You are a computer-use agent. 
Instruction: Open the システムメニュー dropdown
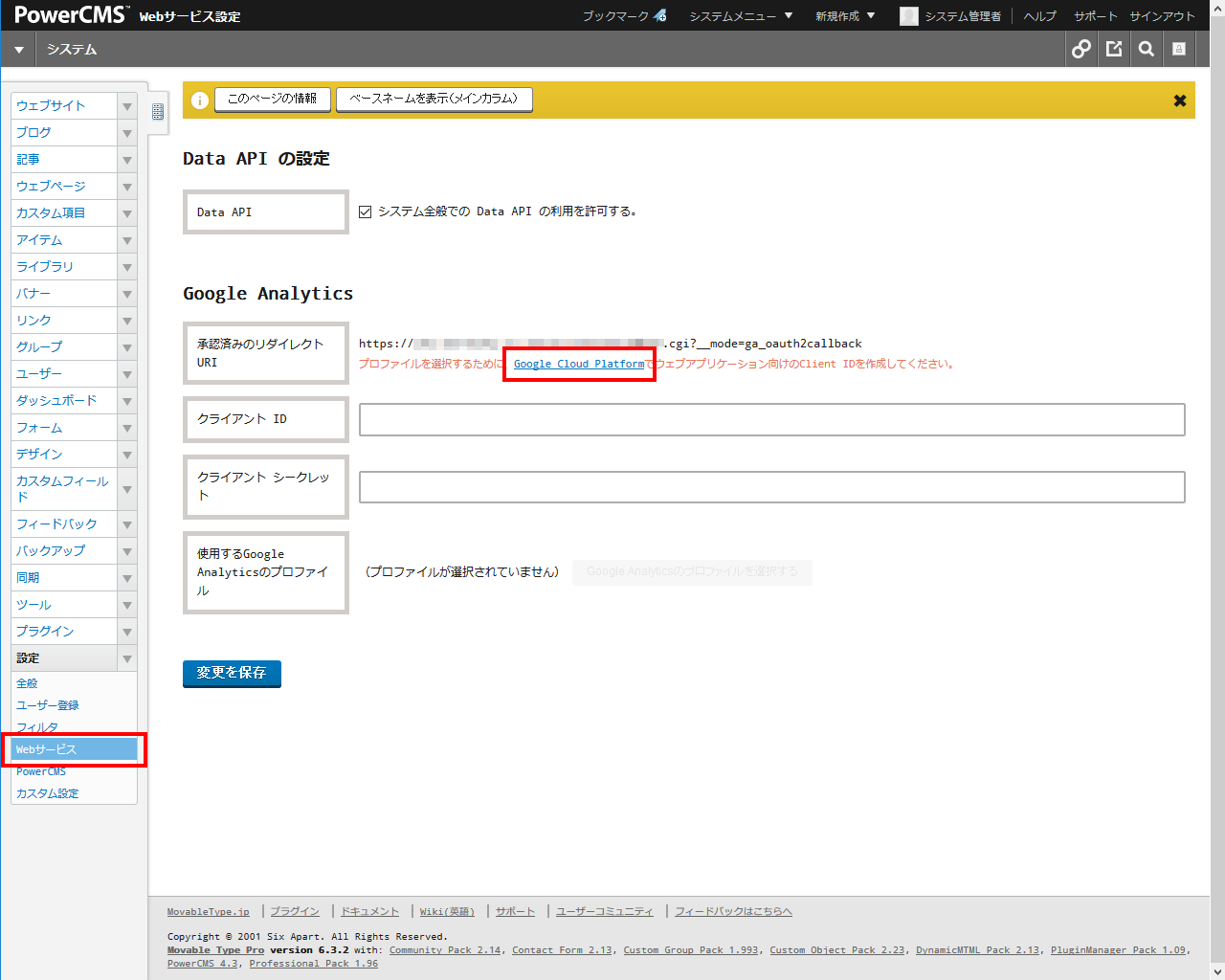click(741, 16)
